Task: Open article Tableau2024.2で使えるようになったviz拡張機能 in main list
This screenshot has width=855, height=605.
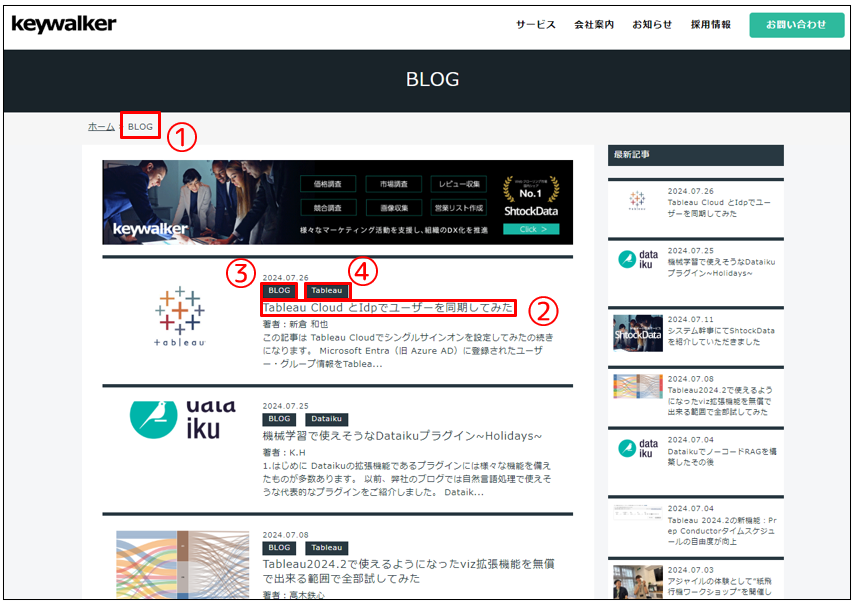Action: tap(408, 571)
